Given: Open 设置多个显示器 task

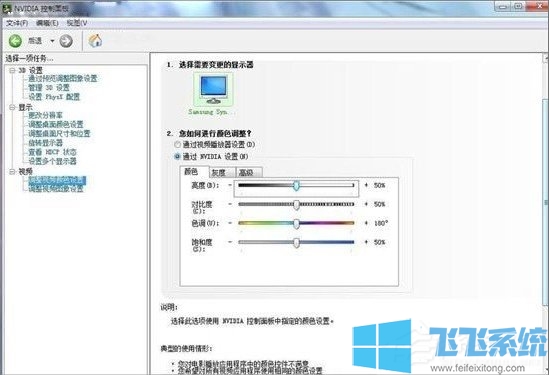Looking at the screenshot, I should 52,161.
